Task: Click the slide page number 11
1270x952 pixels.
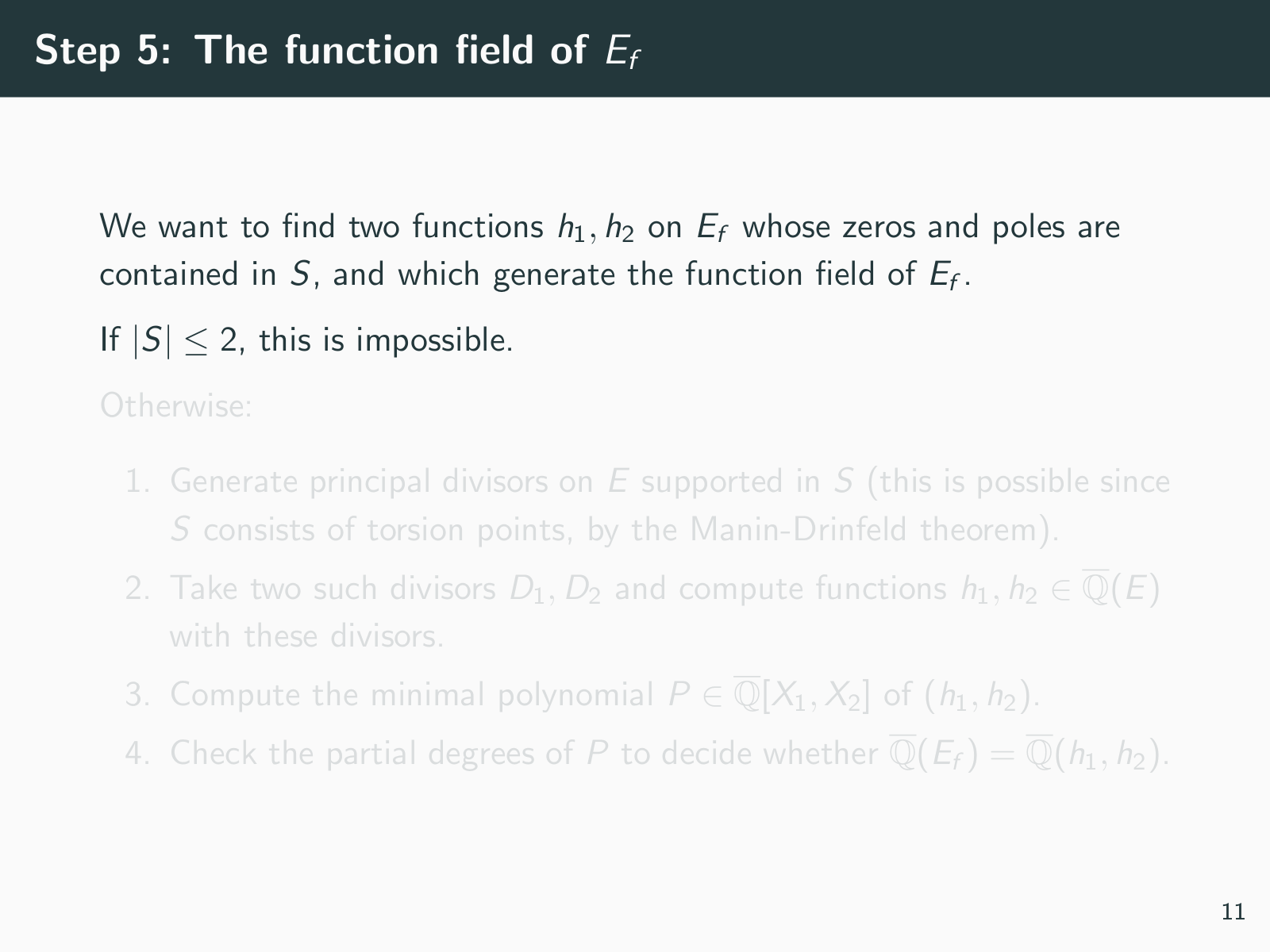Action: pyautogui.click(x=1233, y=912)
